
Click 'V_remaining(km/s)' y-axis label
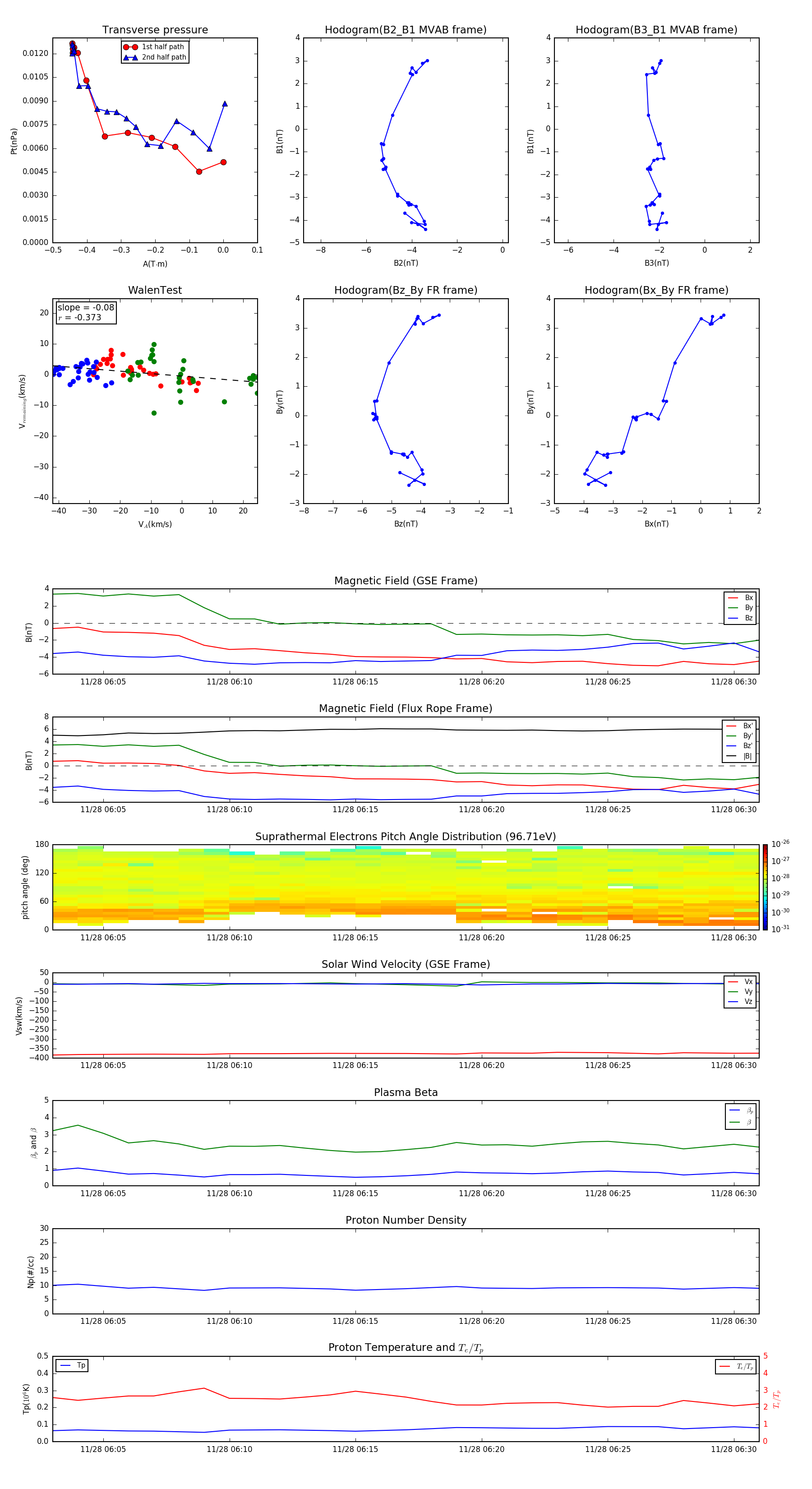click(x=22, y=401)
